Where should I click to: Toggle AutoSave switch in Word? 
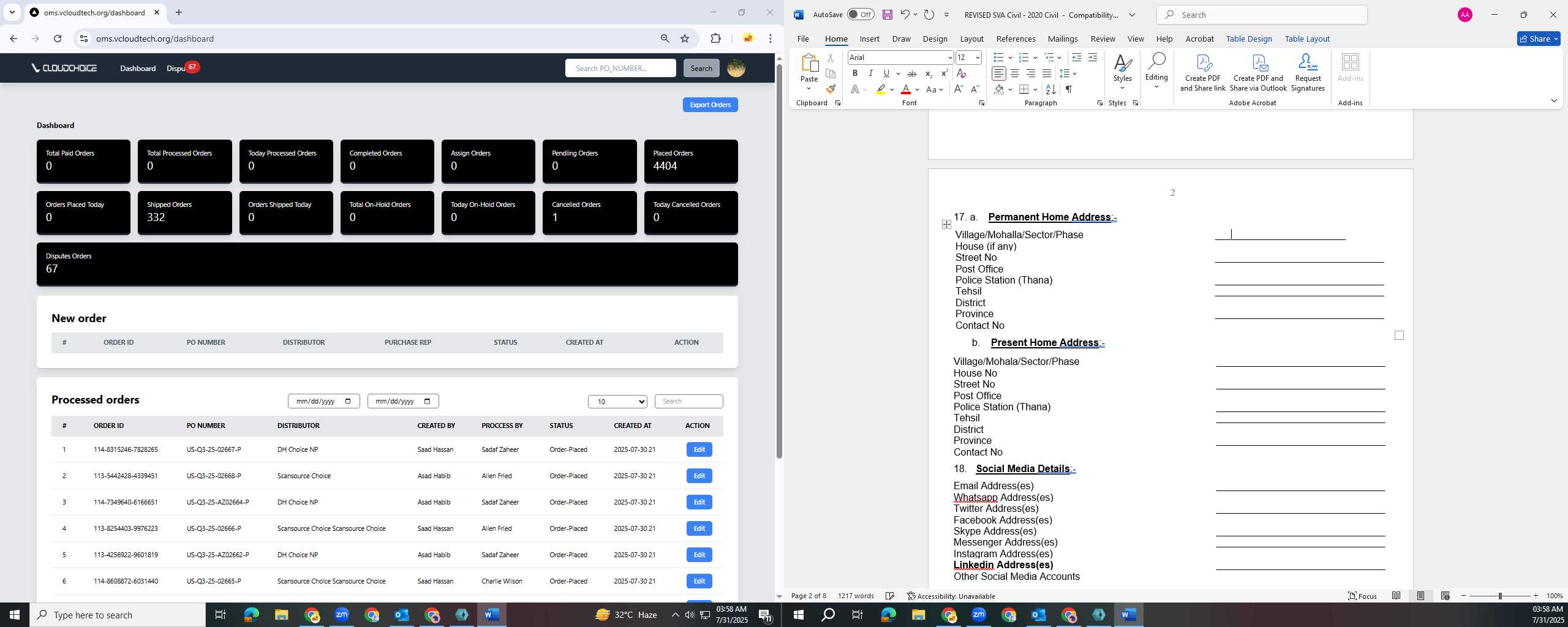pos(861,15)
